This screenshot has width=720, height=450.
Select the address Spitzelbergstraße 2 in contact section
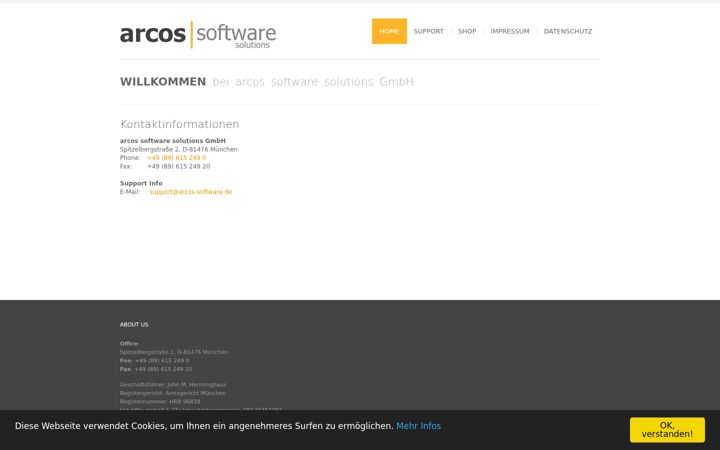click(x=179, y=149)
